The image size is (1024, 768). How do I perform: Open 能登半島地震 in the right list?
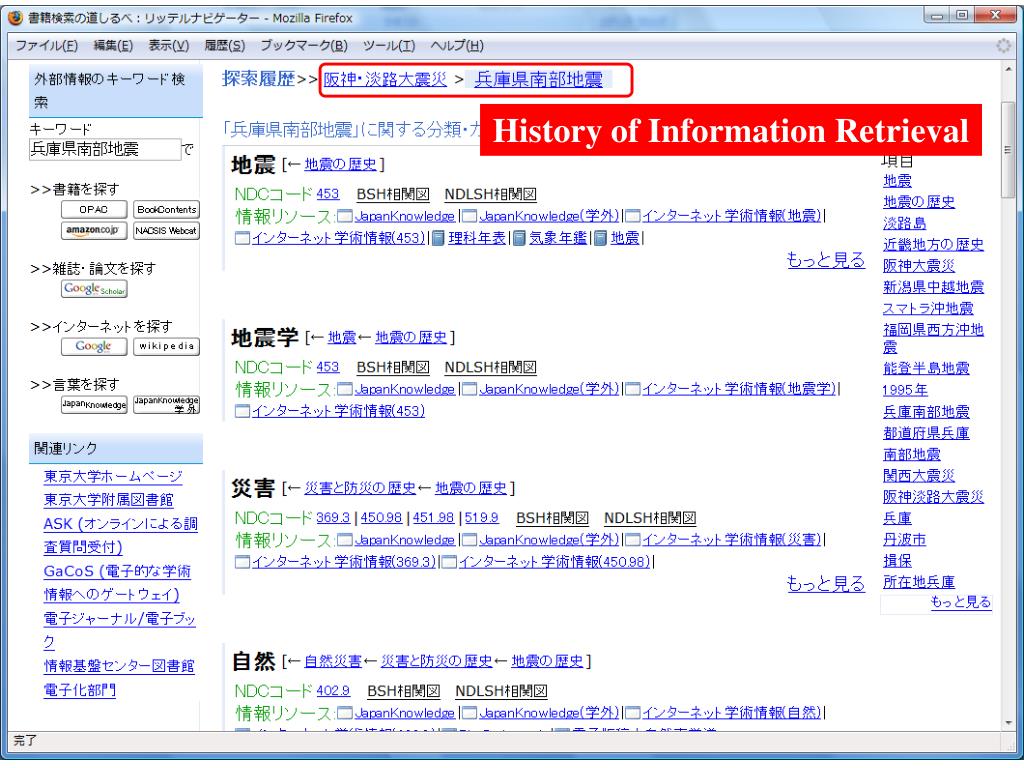[926, 368]
